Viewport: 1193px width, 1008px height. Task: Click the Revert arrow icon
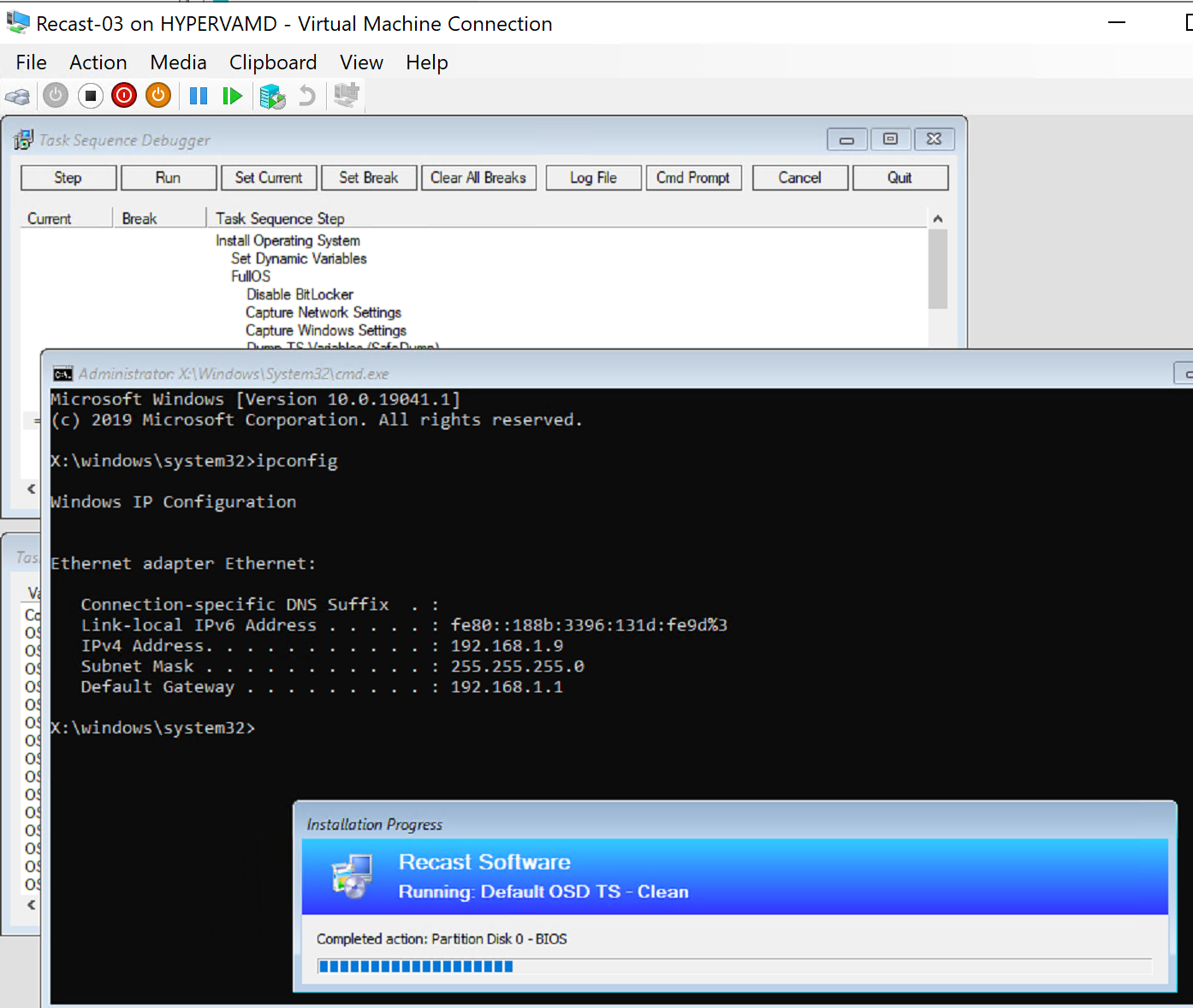(x=307, y=96)
